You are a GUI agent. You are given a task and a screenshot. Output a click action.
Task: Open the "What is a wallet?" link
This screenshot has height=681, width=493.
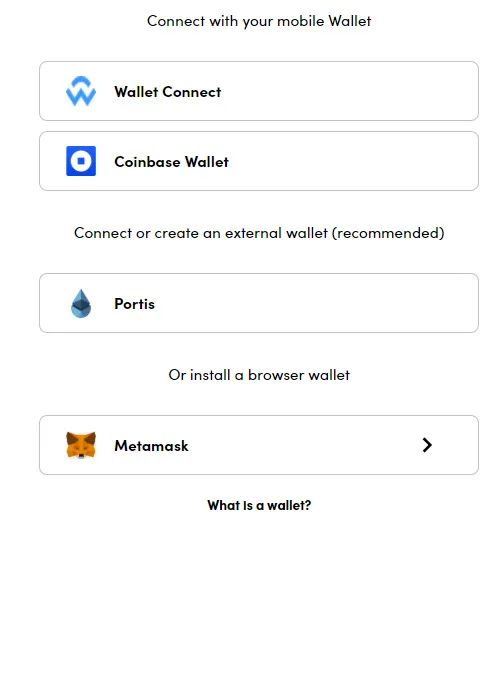[259, 505]
